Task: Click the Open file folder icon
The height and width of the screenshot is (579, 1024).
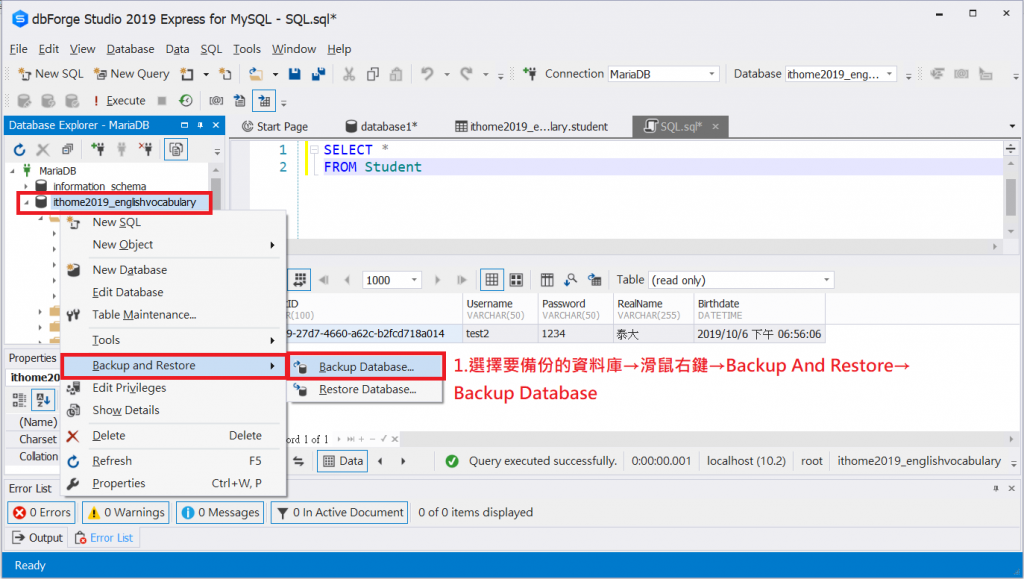Action: [x=256, y=74]
